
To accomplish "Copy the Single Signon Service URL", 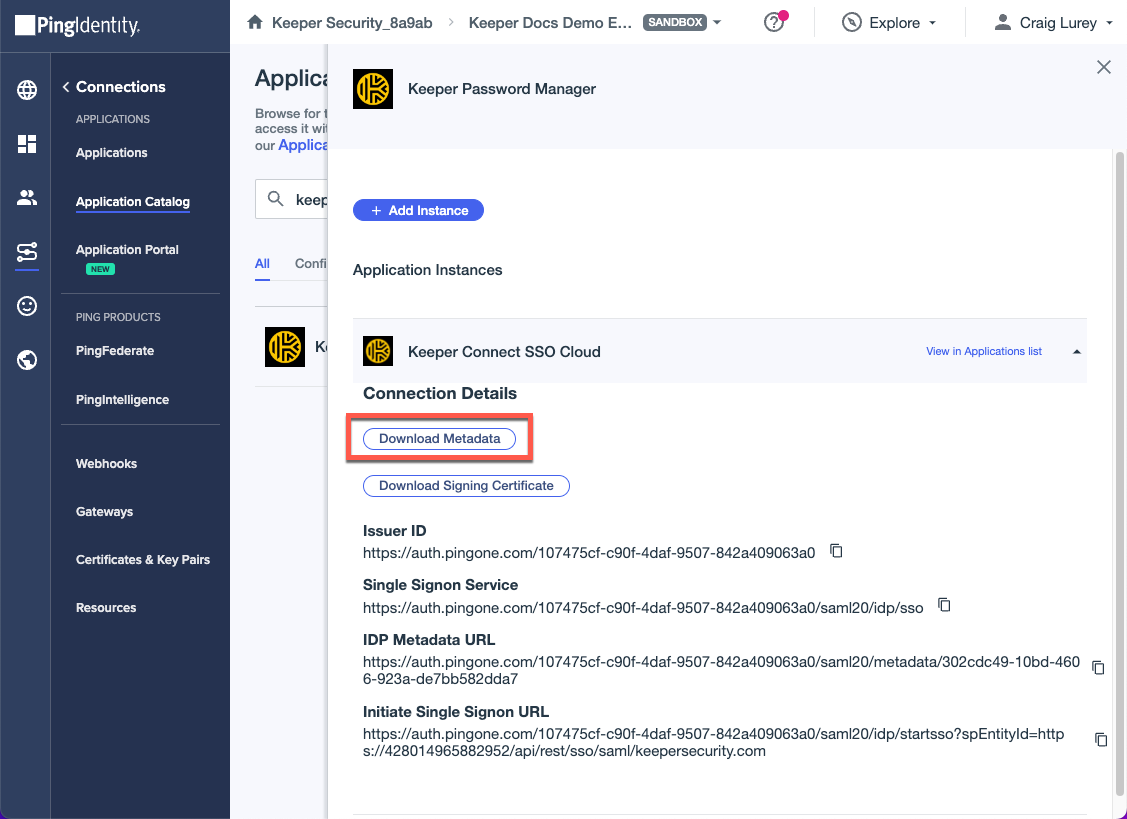I will (x=944, y=605).
